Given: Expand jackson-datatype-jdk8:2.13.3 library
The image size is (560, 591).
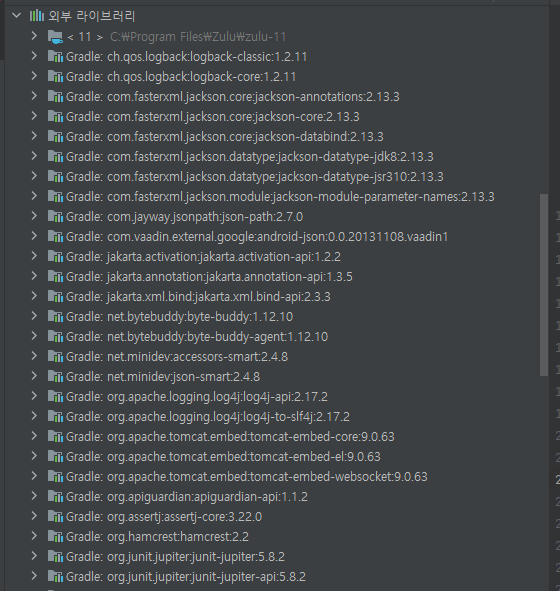Looking at the screenshot, I should coord(34,156).
